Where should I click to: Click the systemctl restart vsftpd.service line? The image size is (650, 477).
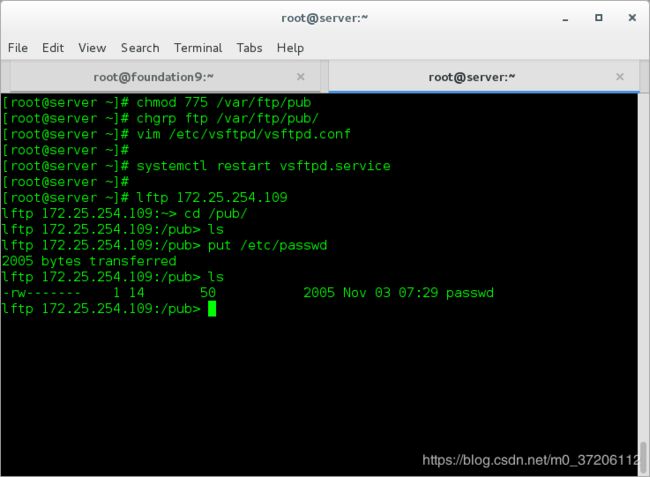(196, 166)
